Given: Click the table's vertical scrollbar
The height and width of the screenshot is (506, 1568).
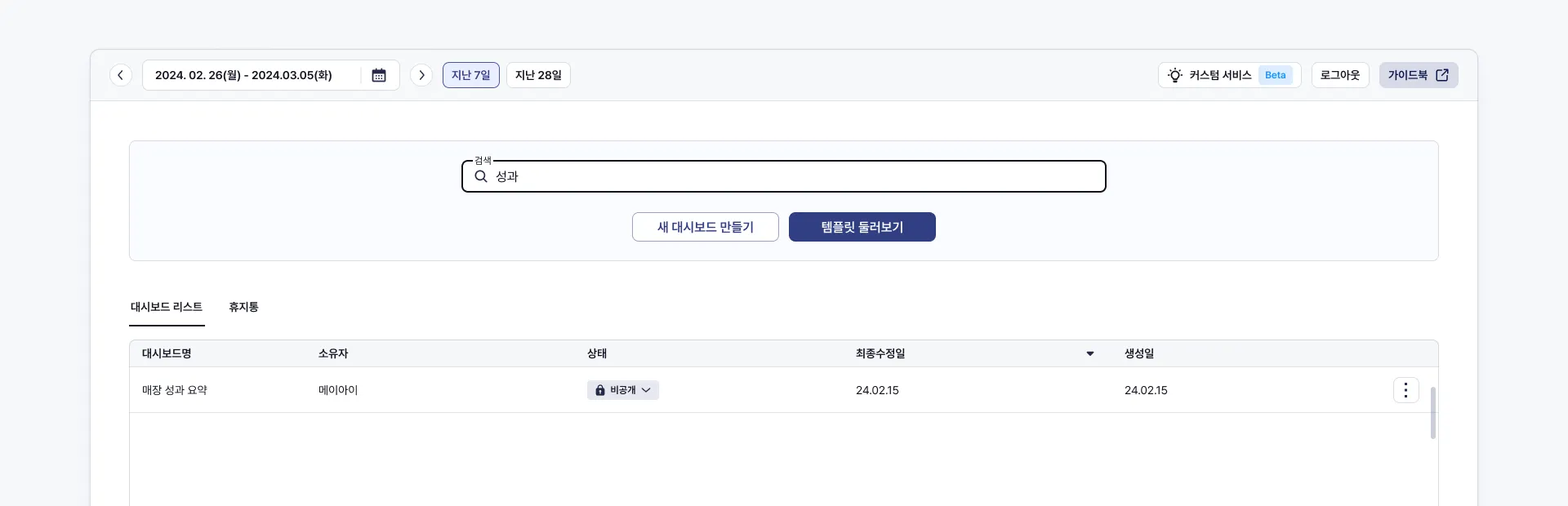Looking at the screenshot, I should coord(1432,412).
